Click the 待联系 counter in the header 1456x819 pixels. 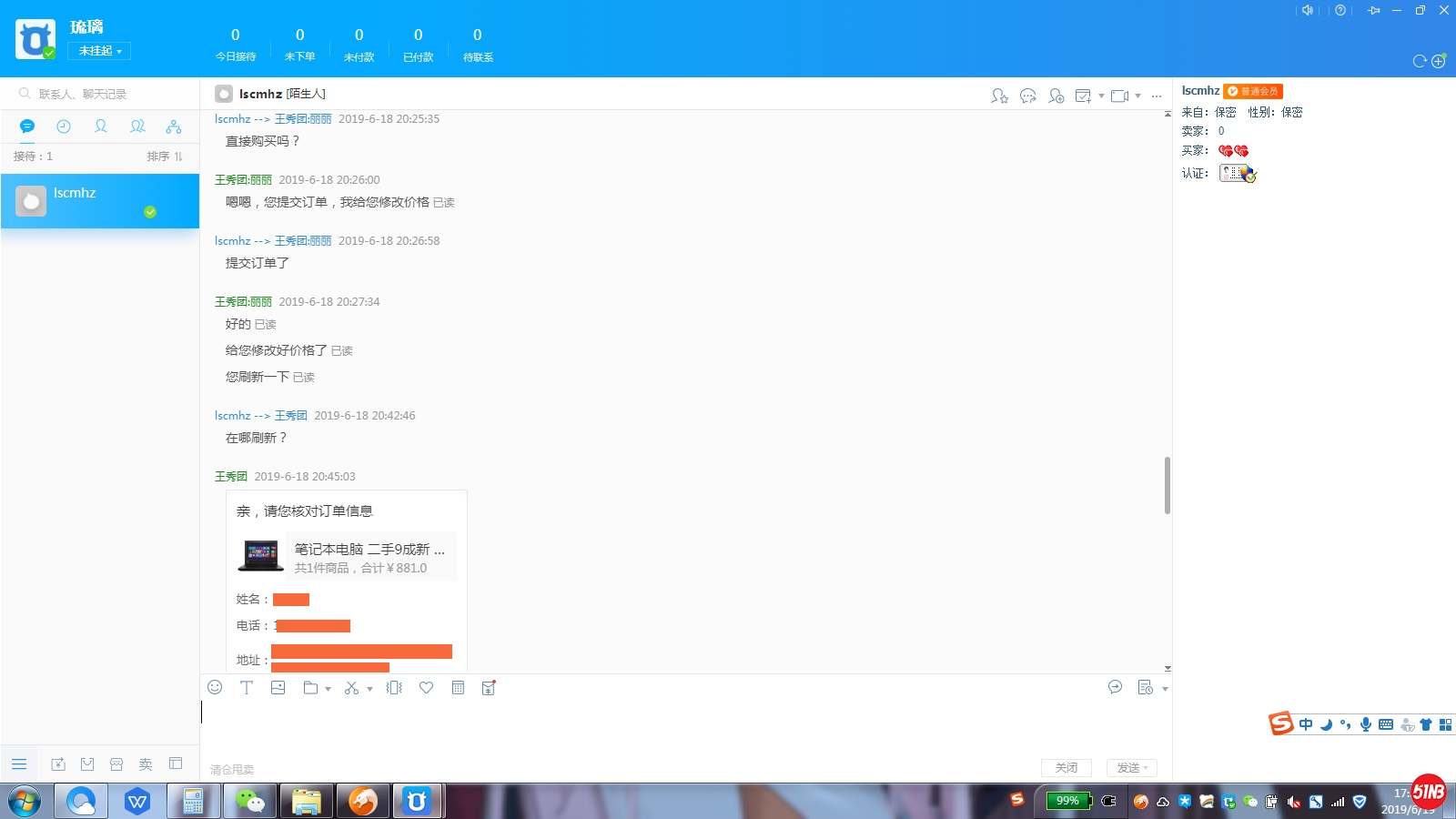pos(478,44)
